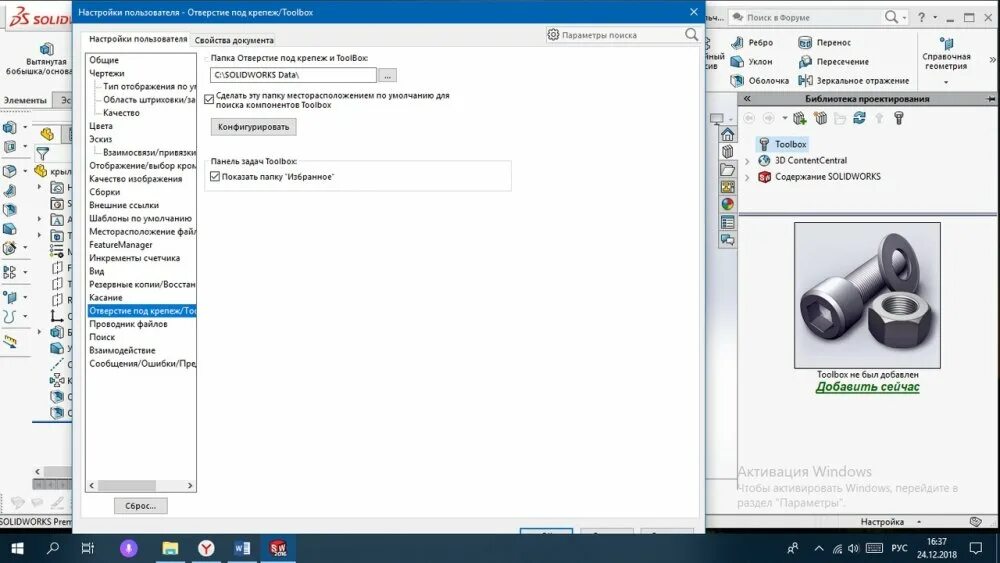Open Yandex Browser from the taskbar

206,548
